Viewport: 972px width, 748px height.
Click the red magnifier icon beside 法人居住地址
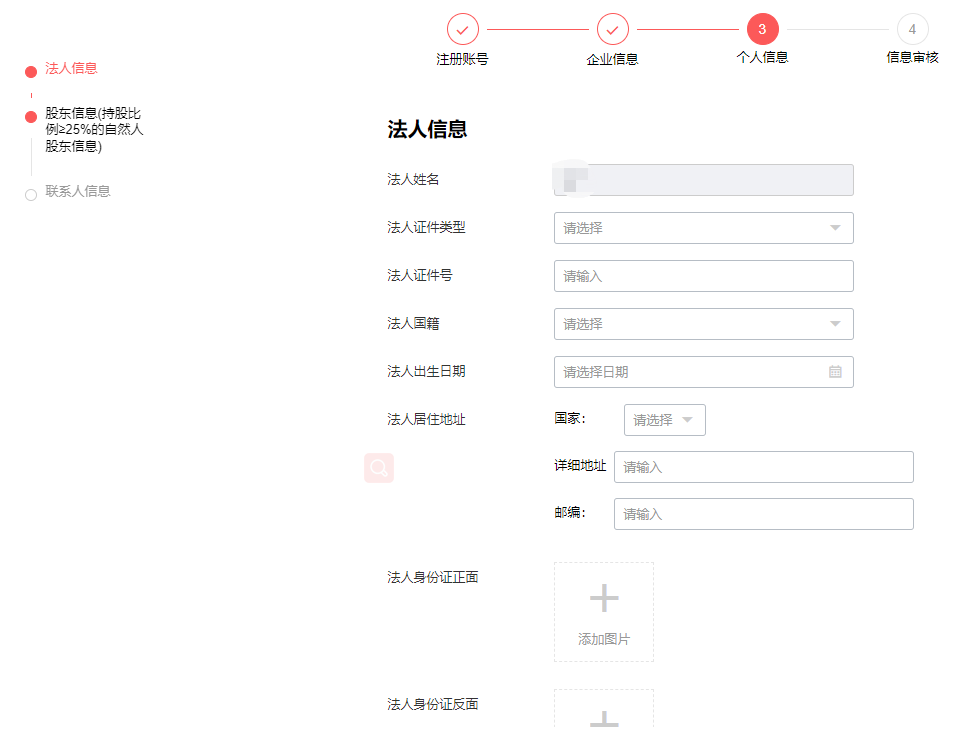[378, 468]
